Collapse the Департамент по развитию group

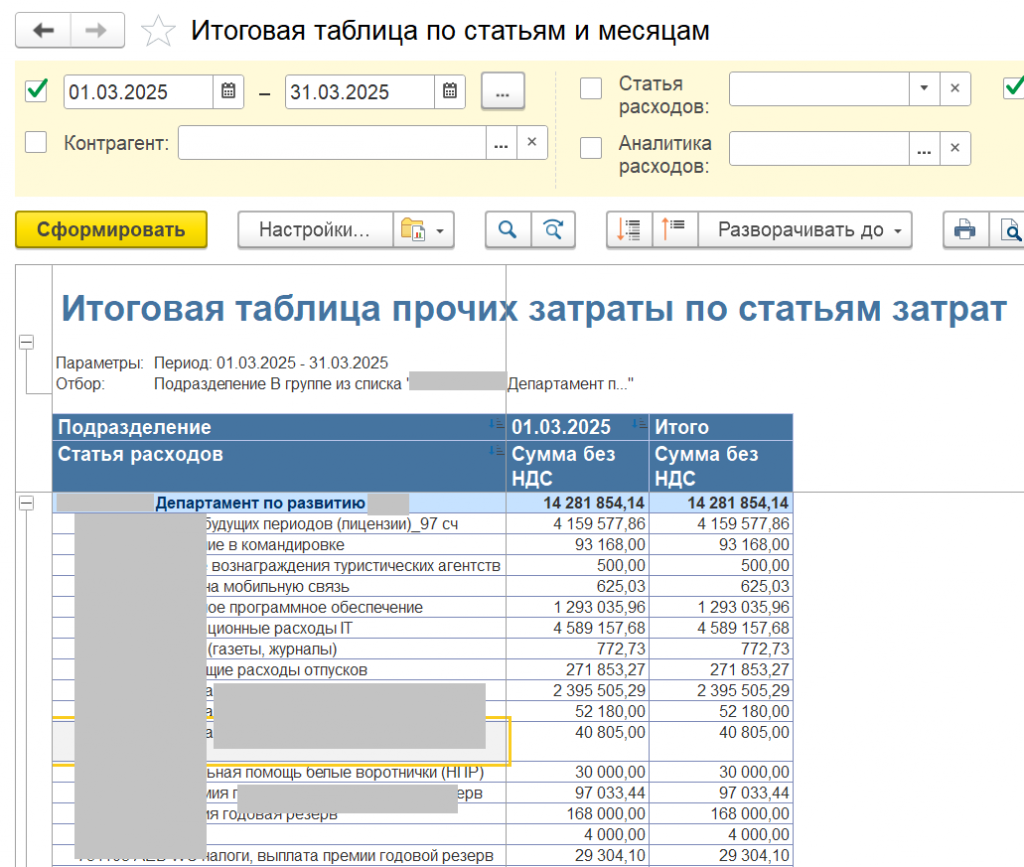pos(26,503)
